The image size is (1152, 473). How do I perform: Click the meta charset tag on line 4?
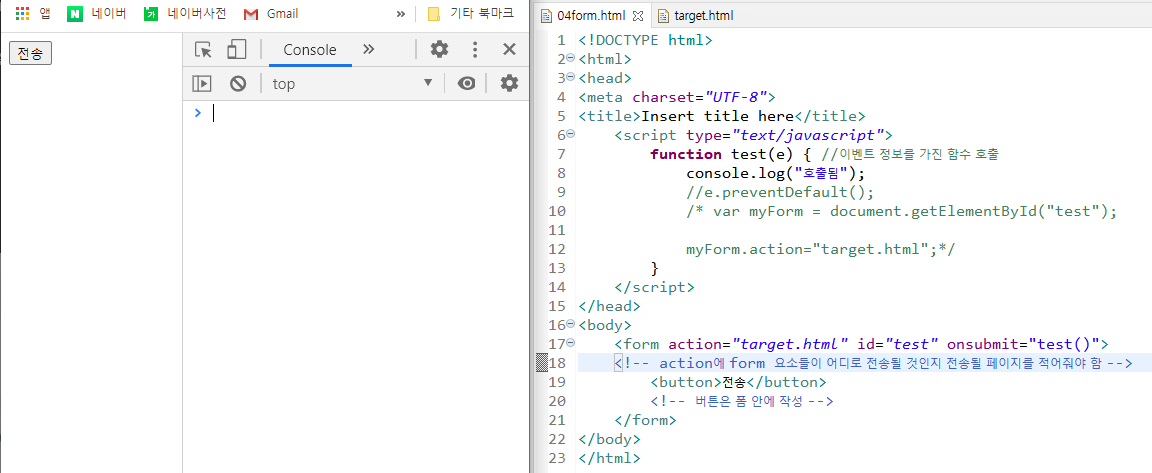pos(677,97)
